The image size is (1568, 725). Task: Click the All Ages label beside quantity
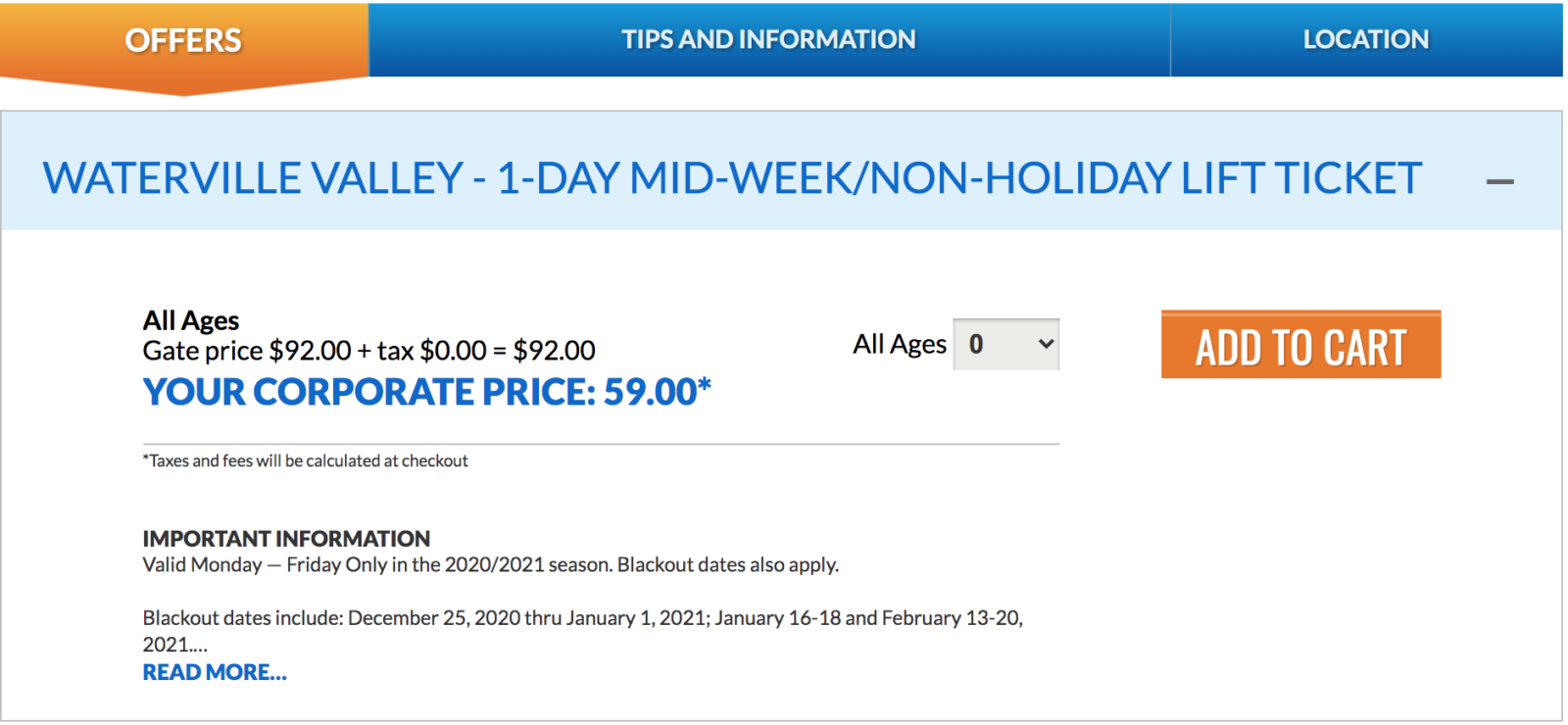pyautogui.click(x=899, y=344)
